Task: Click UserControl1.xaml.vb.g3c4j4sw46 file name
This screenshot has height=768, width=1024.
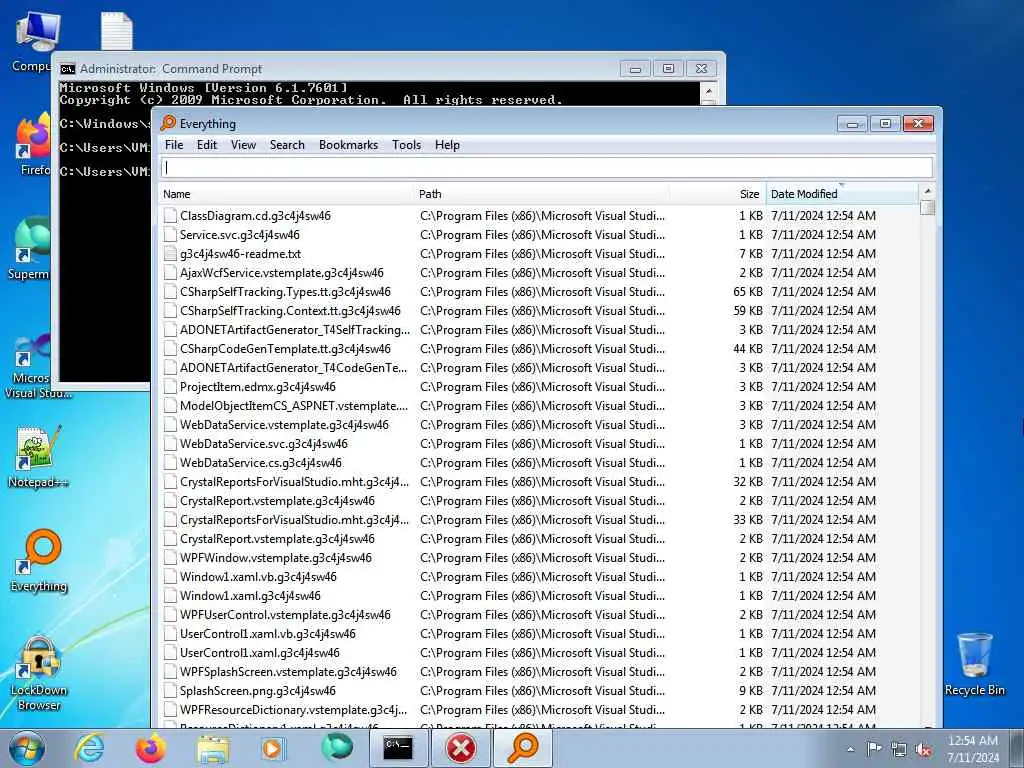Action: click(x=268, y=633)
